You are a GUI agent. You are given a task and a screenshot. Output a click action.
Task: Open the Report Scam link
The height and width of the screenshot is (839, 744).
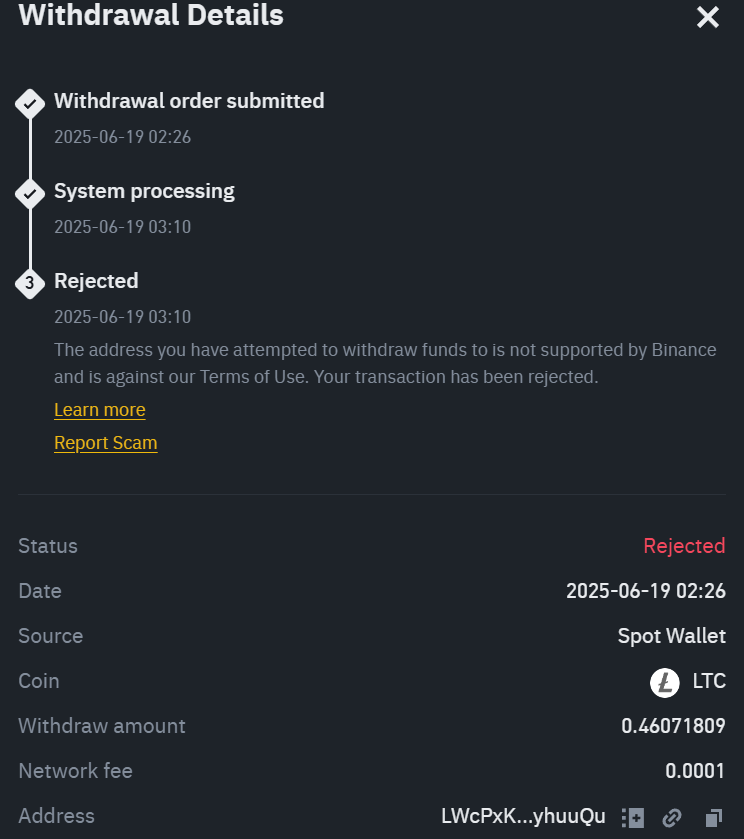[x=105, y=443]
